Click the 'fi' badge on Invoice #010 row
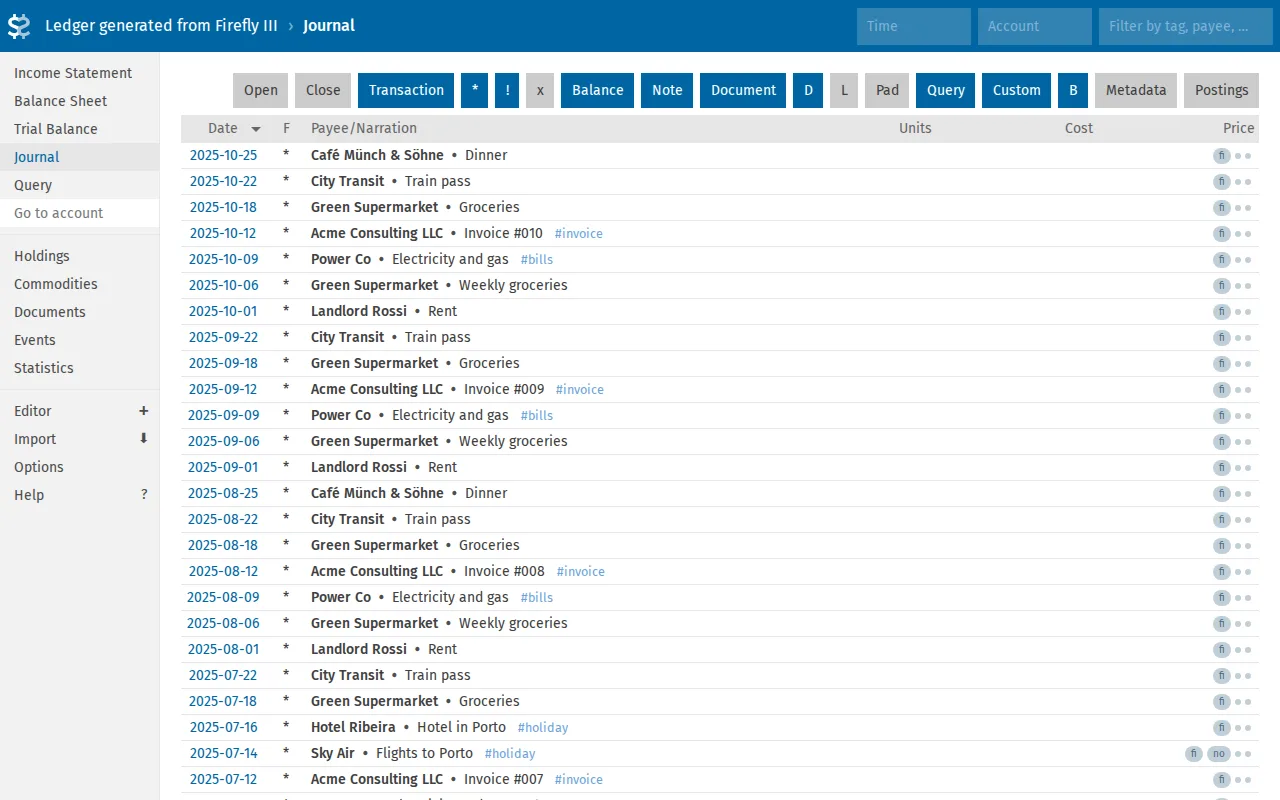The image size is (1280, 800). (1221, 234)
